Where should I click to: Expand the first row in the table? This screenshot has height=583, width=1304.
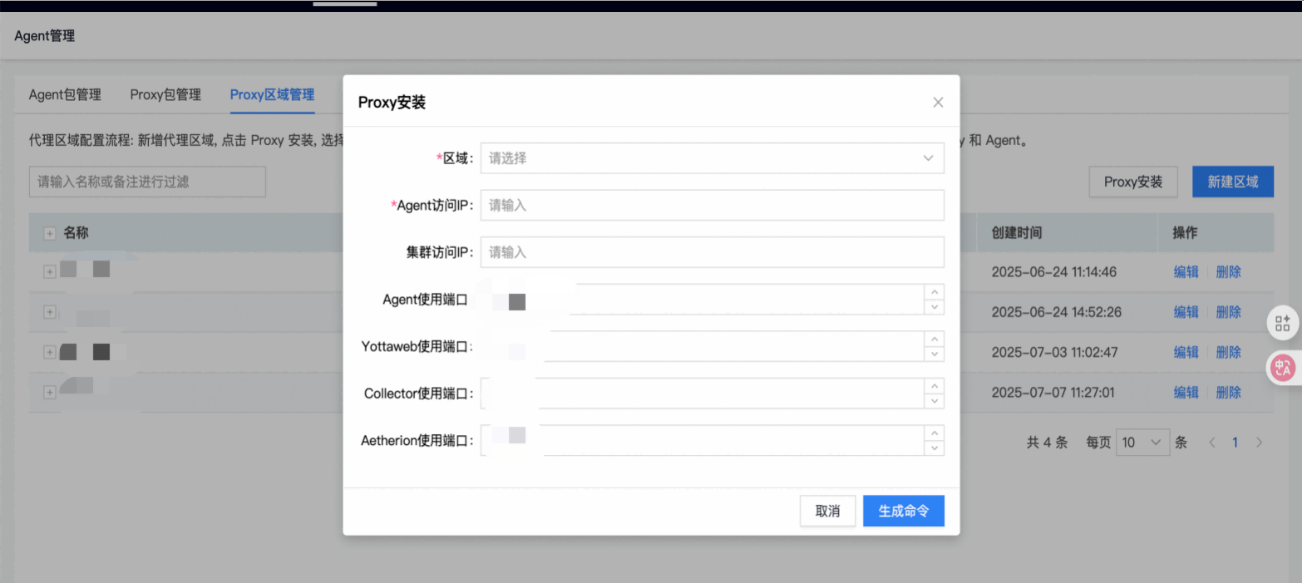(49, 272)
